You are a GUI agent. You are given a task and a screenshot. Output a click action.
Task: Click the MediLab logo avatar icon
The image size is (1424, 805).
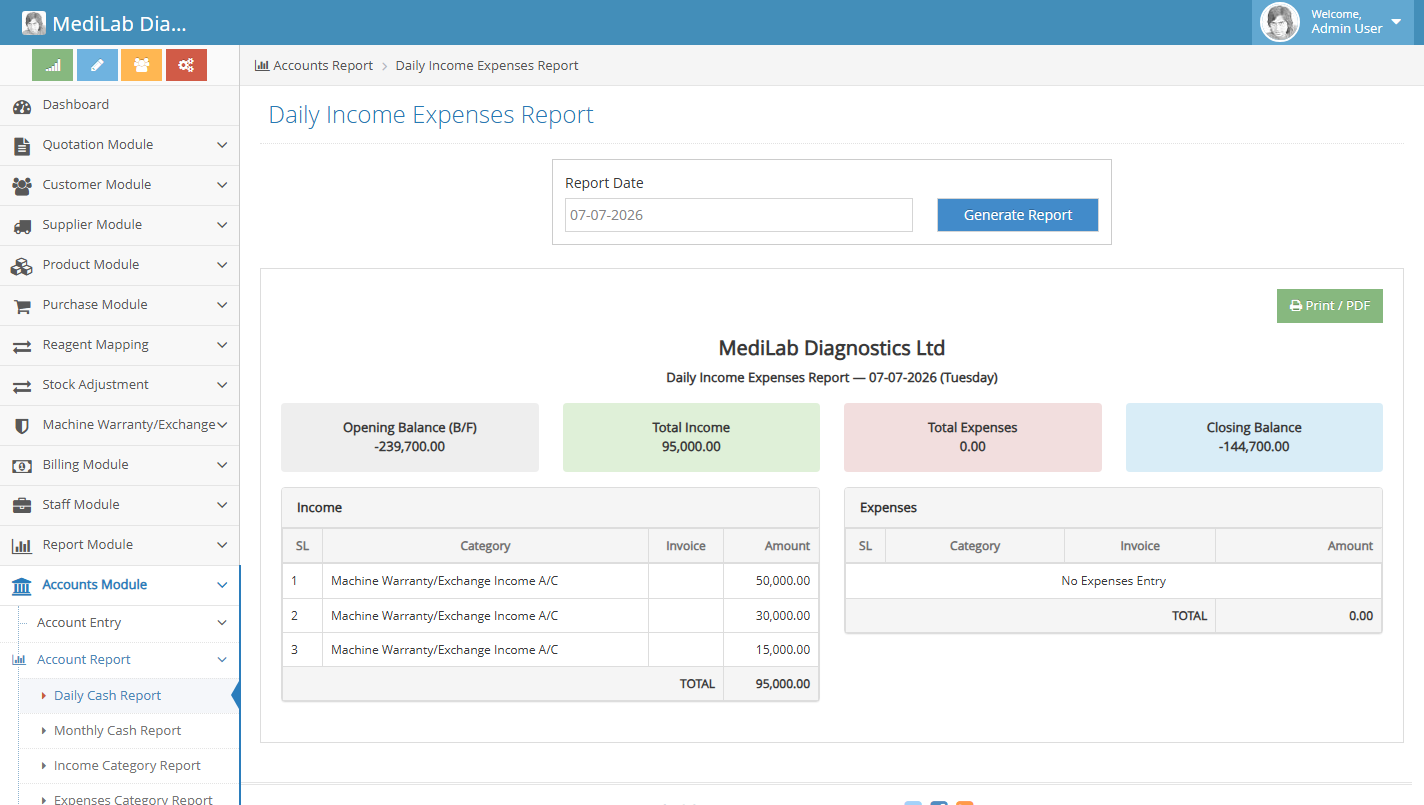pyautogui.click(x=34, y=23)
